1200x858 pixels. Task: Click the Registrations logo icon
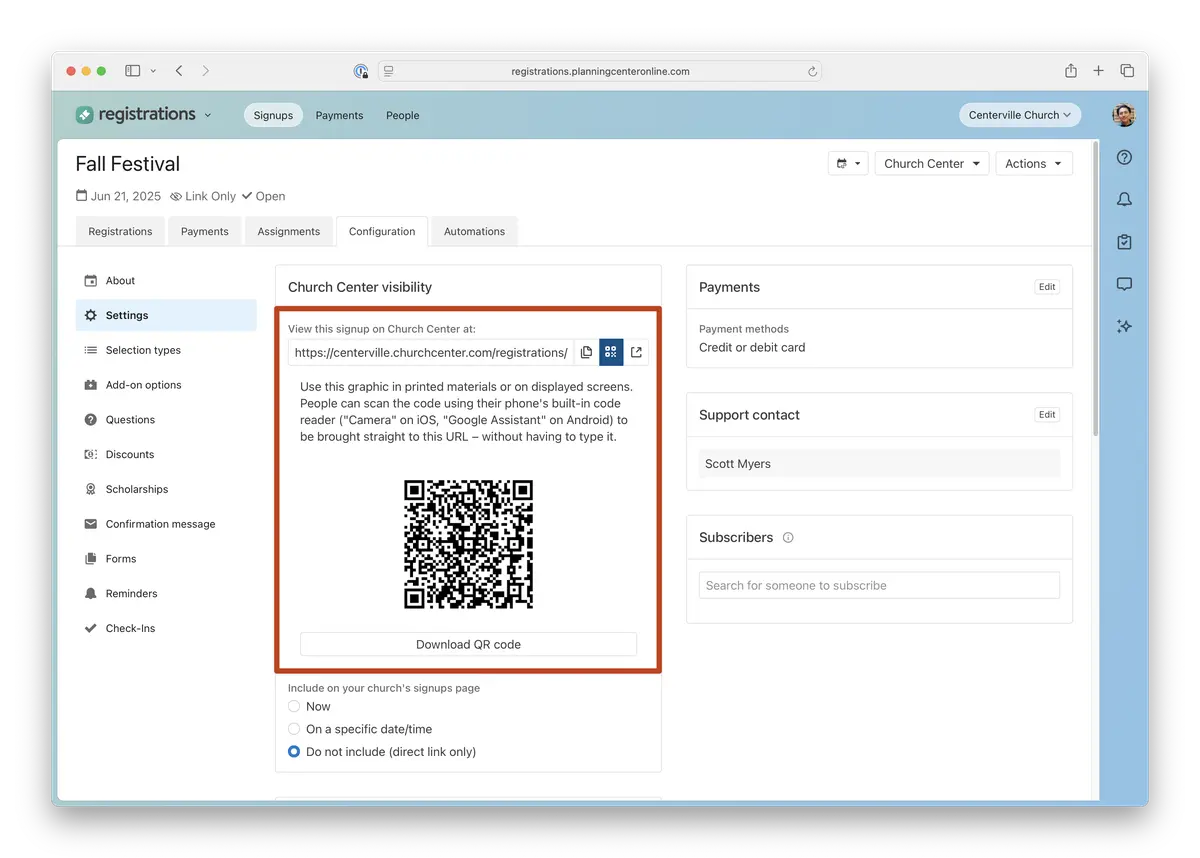tap(85, 115)
